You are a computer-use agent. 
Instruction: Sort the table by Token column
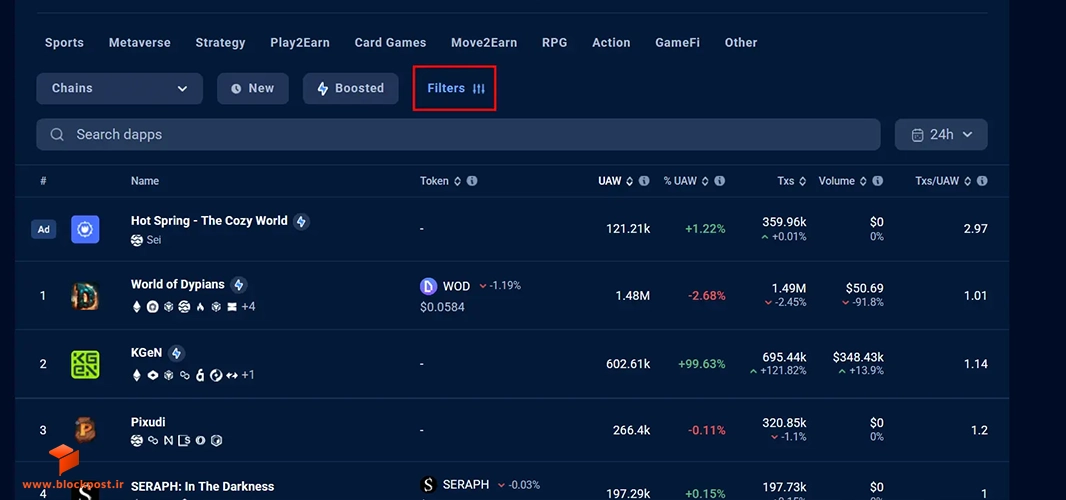pos(441,181)
